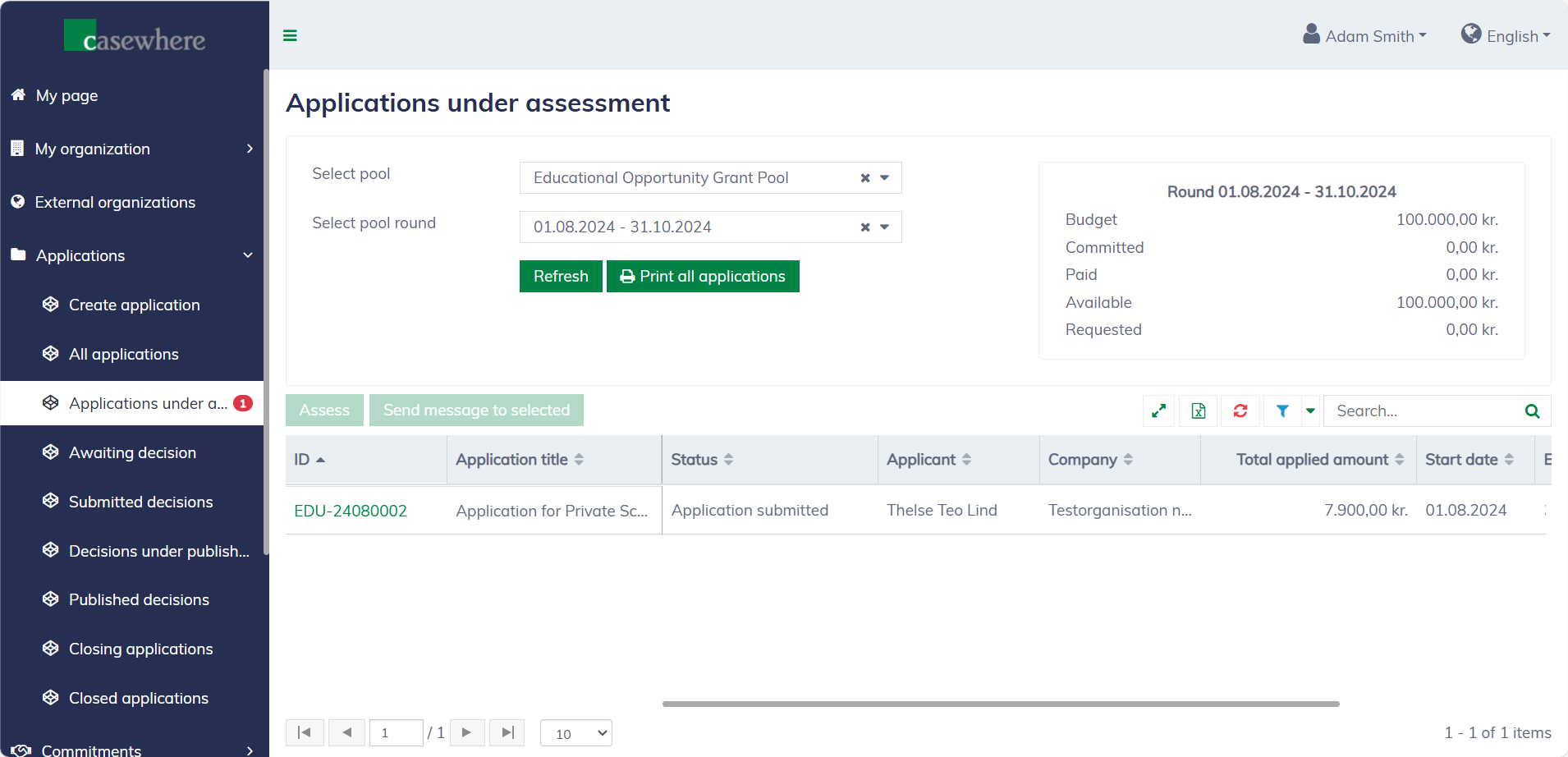Viewport: 1568px width, 757px height.
Task: Toggle the hamburger sidebar menu icon
Action: pyautogui.click(x=290, y=35)
